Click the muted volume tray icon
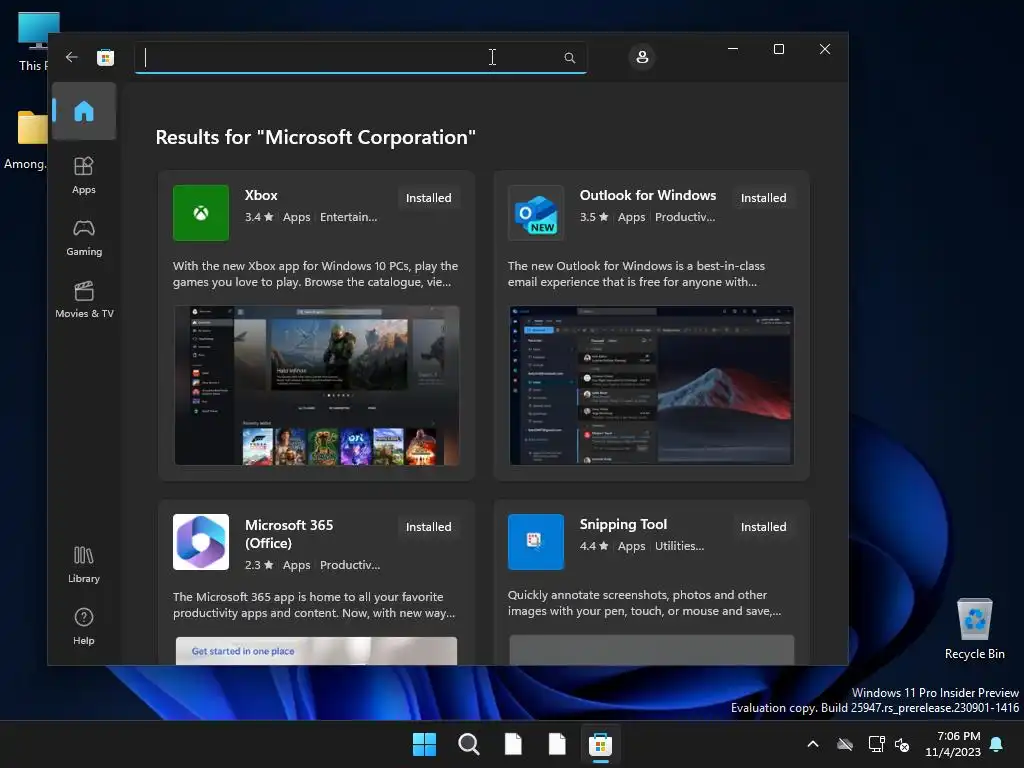This screenshot has width=1024, height=768. (902, 744)
